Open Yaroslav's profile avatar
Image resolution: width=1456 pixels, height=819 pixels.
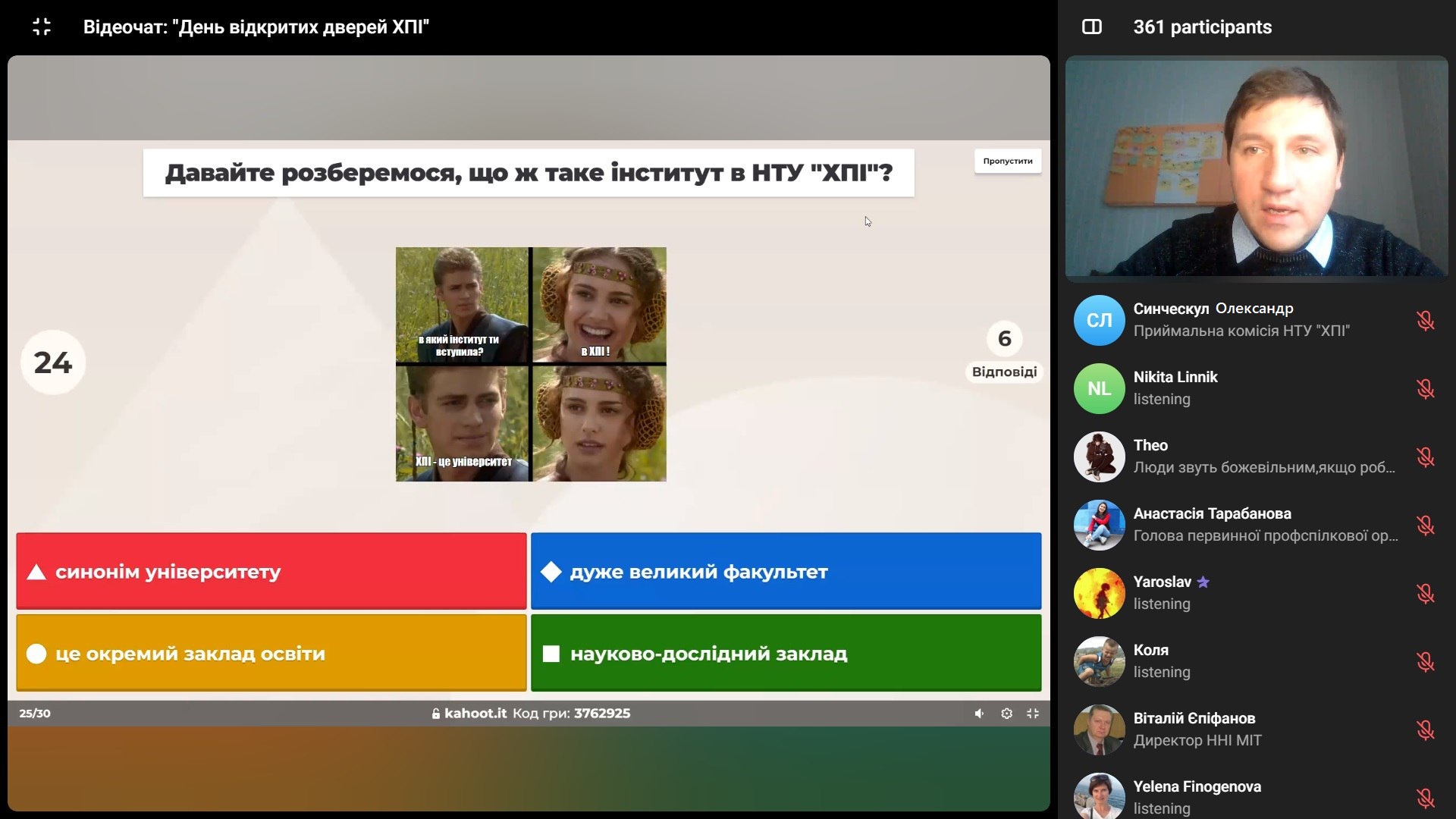coord(1099,593)
